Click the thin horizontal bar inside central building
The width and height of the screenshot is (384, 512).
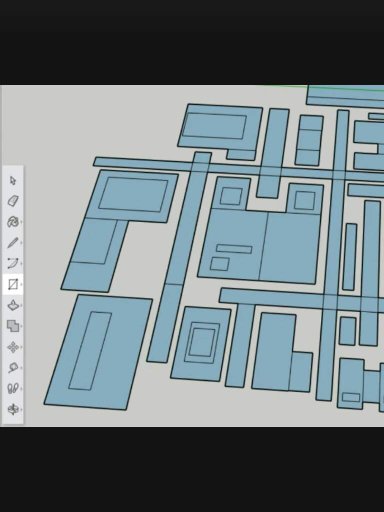[234, 249]
